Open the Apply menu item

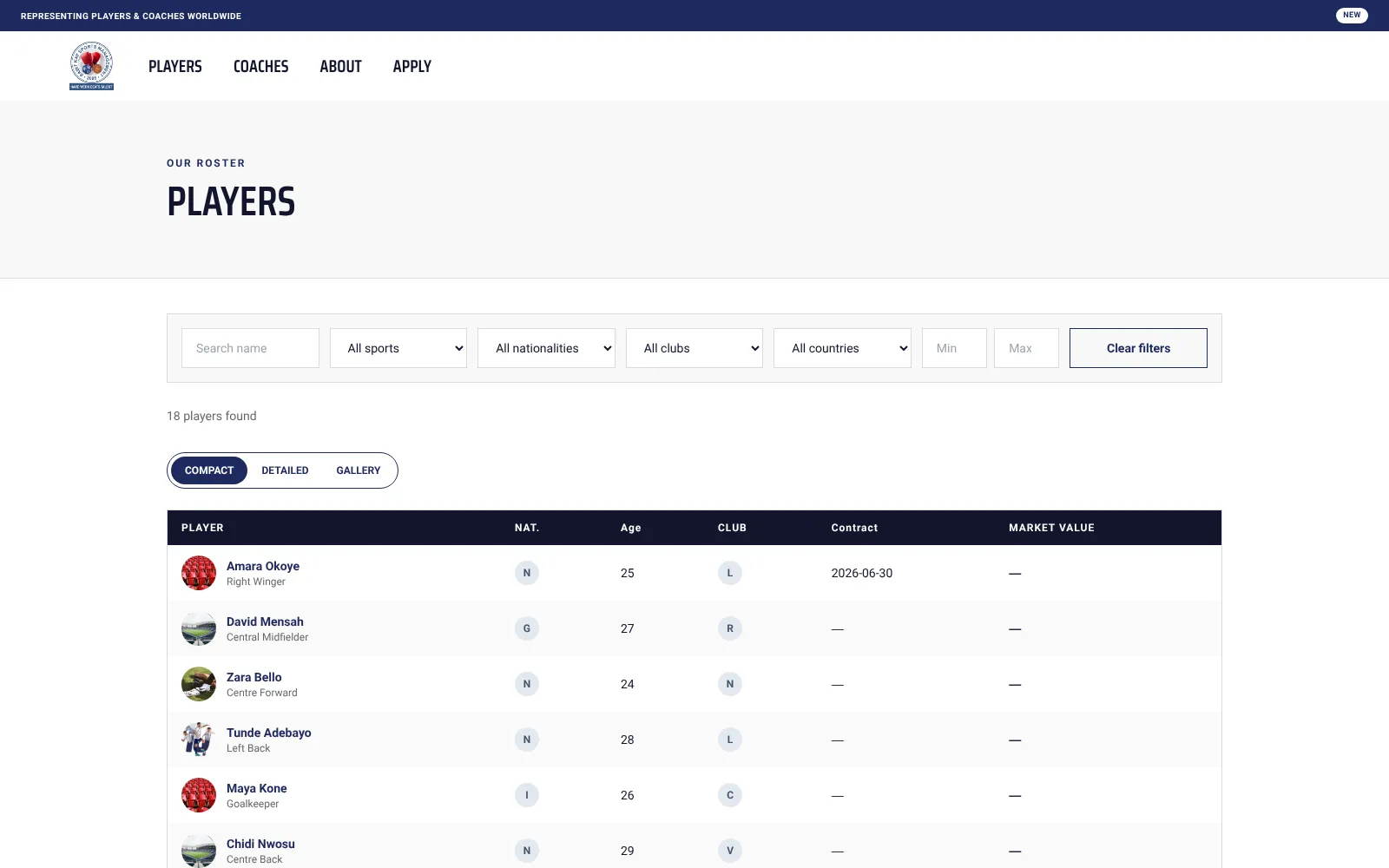point(412,66)
